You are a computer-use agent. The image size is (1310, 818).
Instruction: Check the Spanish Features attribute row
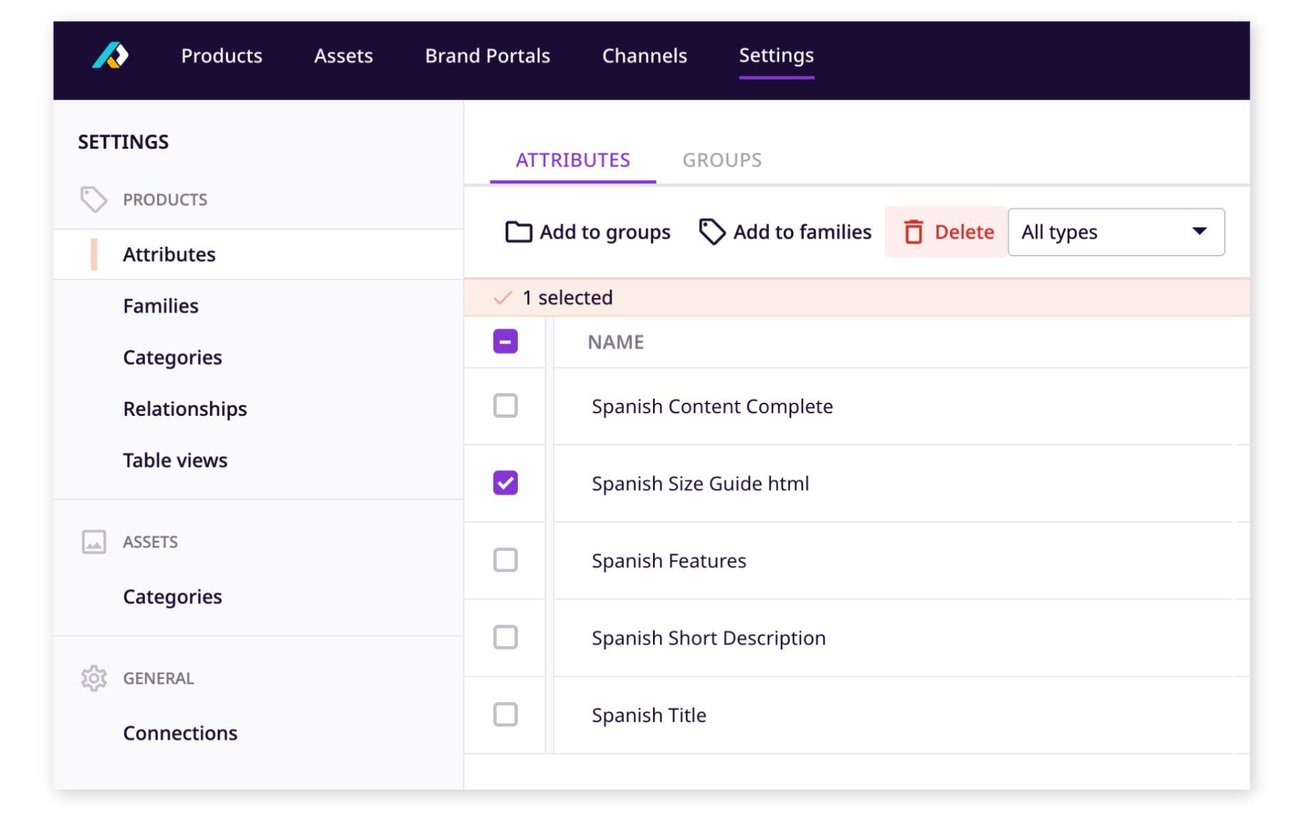pyautogui.click(x=505, y=560)
